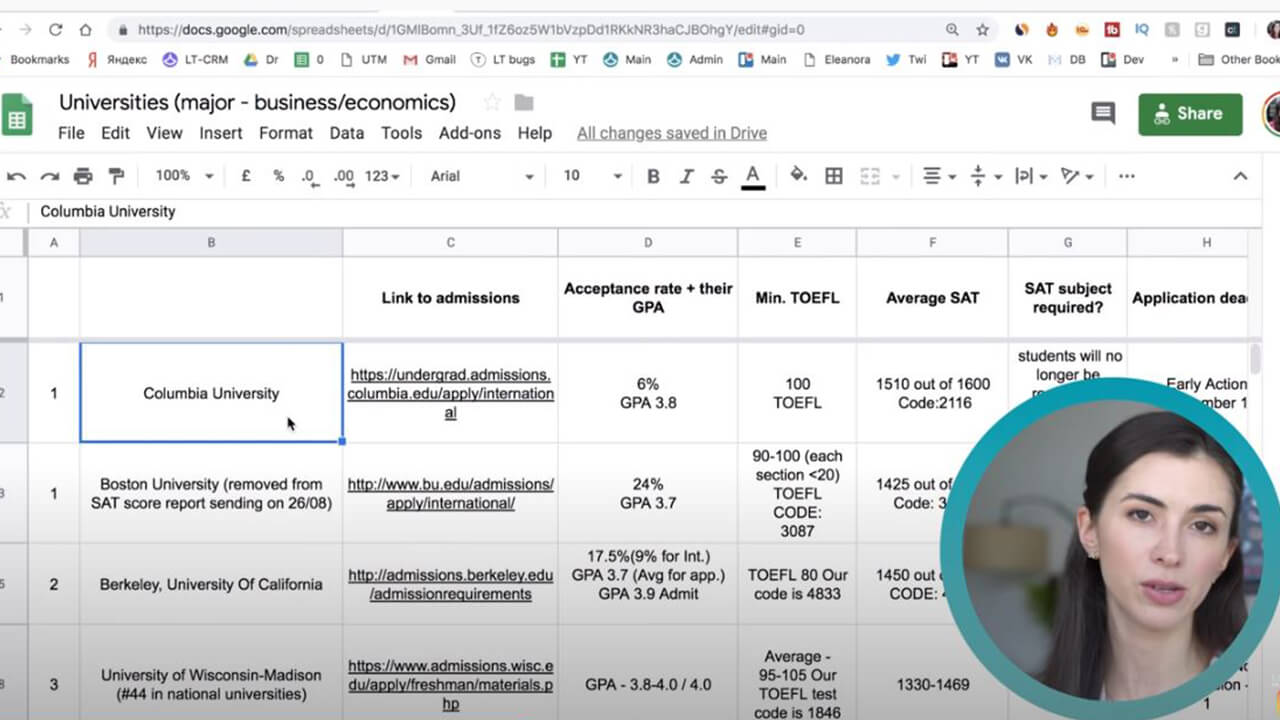
Task: Format as currency with pound icon
Action: (246, 176)
